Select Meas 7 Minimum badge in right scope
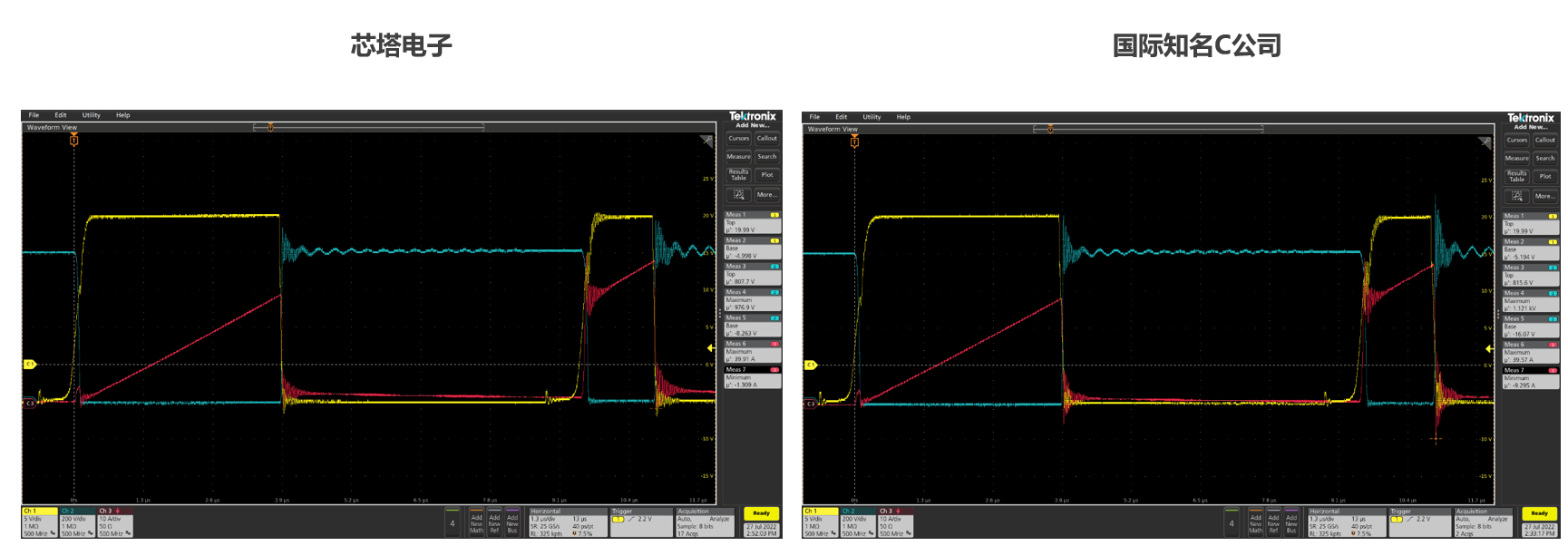Viewport: 1568px width, 546px height. click(1531, 378)
